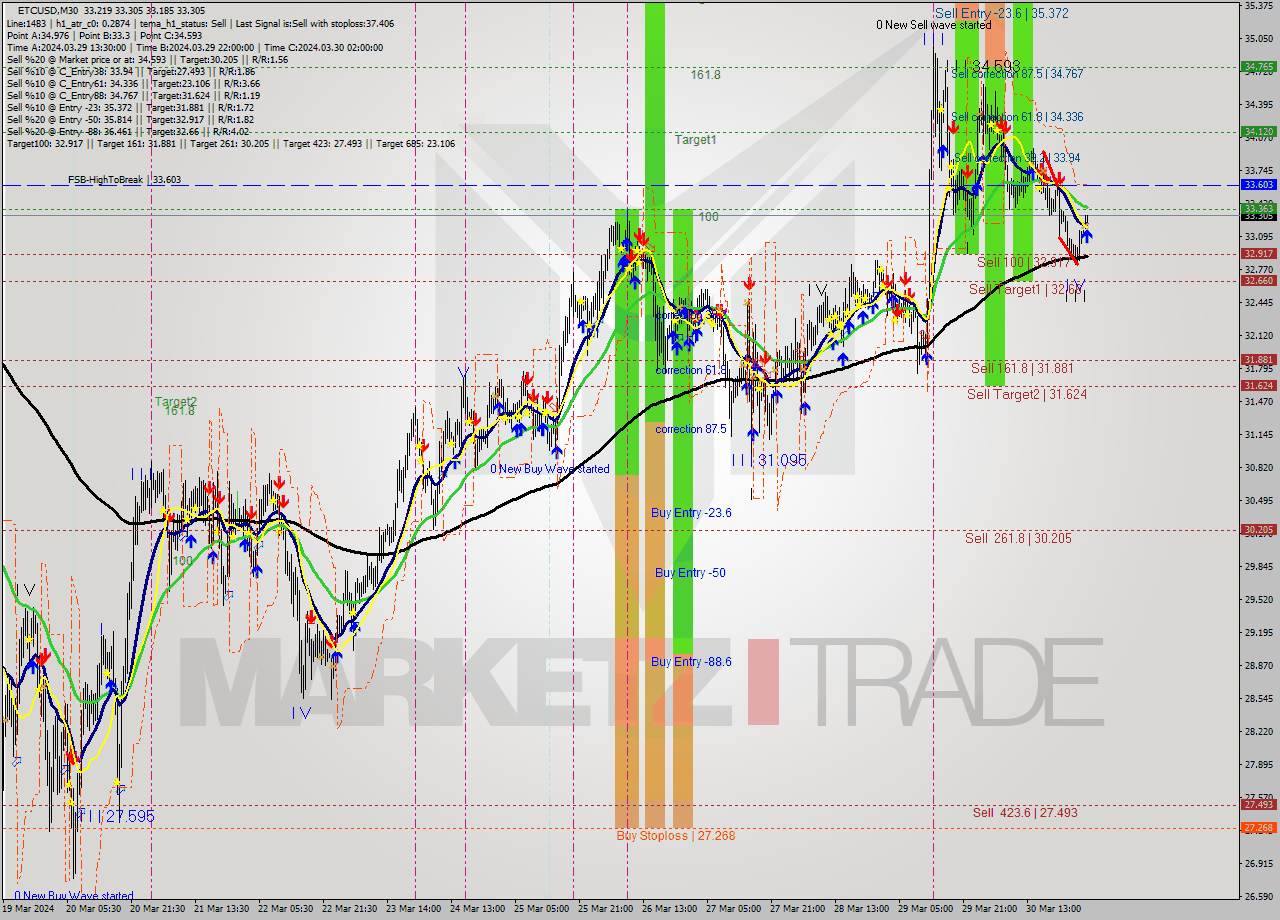Screen dimensions: 1280x920
Task: Select the red 30.205 price tag
Action: [1258, 530]
